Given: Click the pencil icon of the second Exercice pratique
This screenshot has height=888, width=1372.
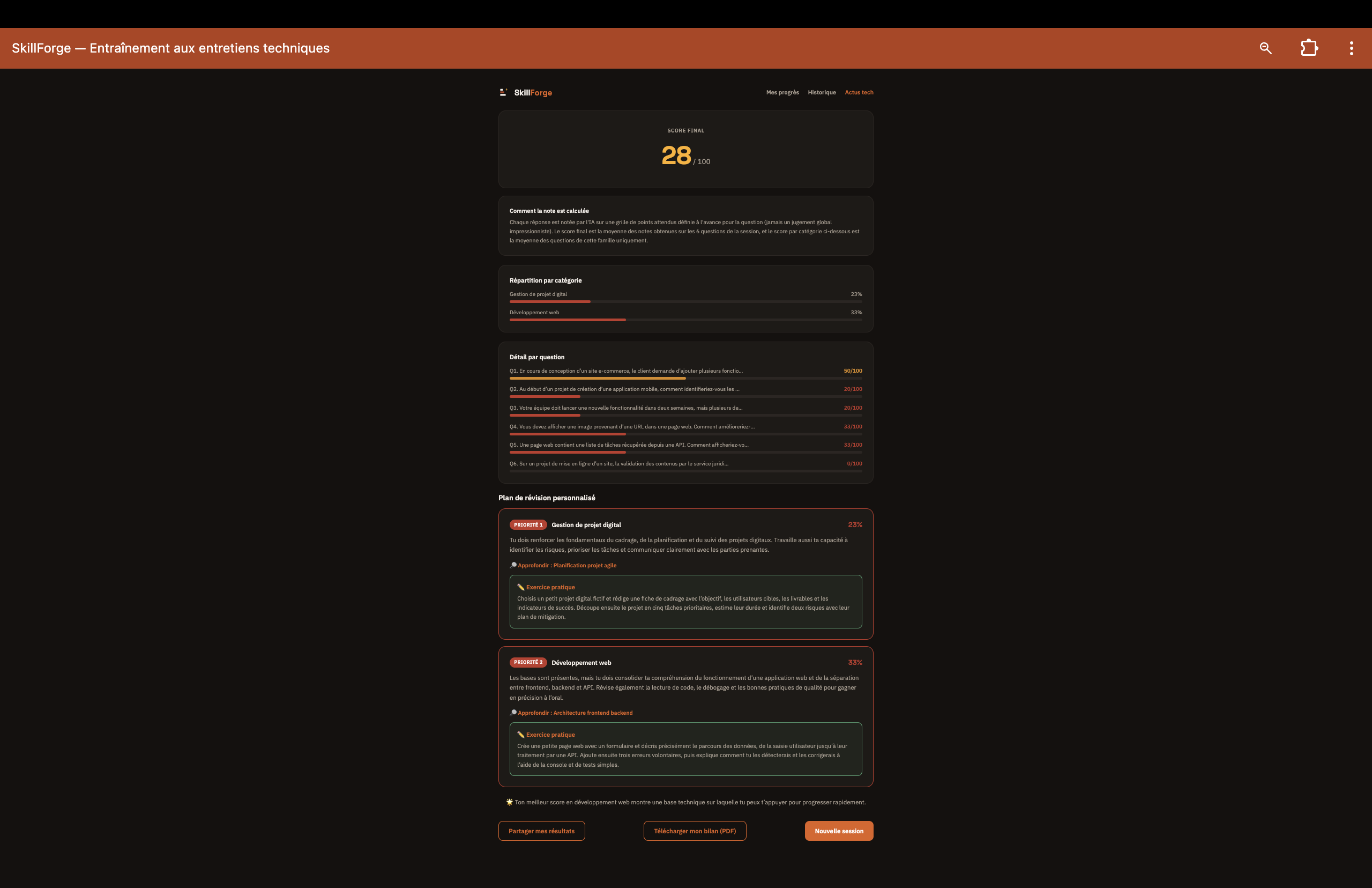Looking at the screenshot, I should click(x=521, y=735).
